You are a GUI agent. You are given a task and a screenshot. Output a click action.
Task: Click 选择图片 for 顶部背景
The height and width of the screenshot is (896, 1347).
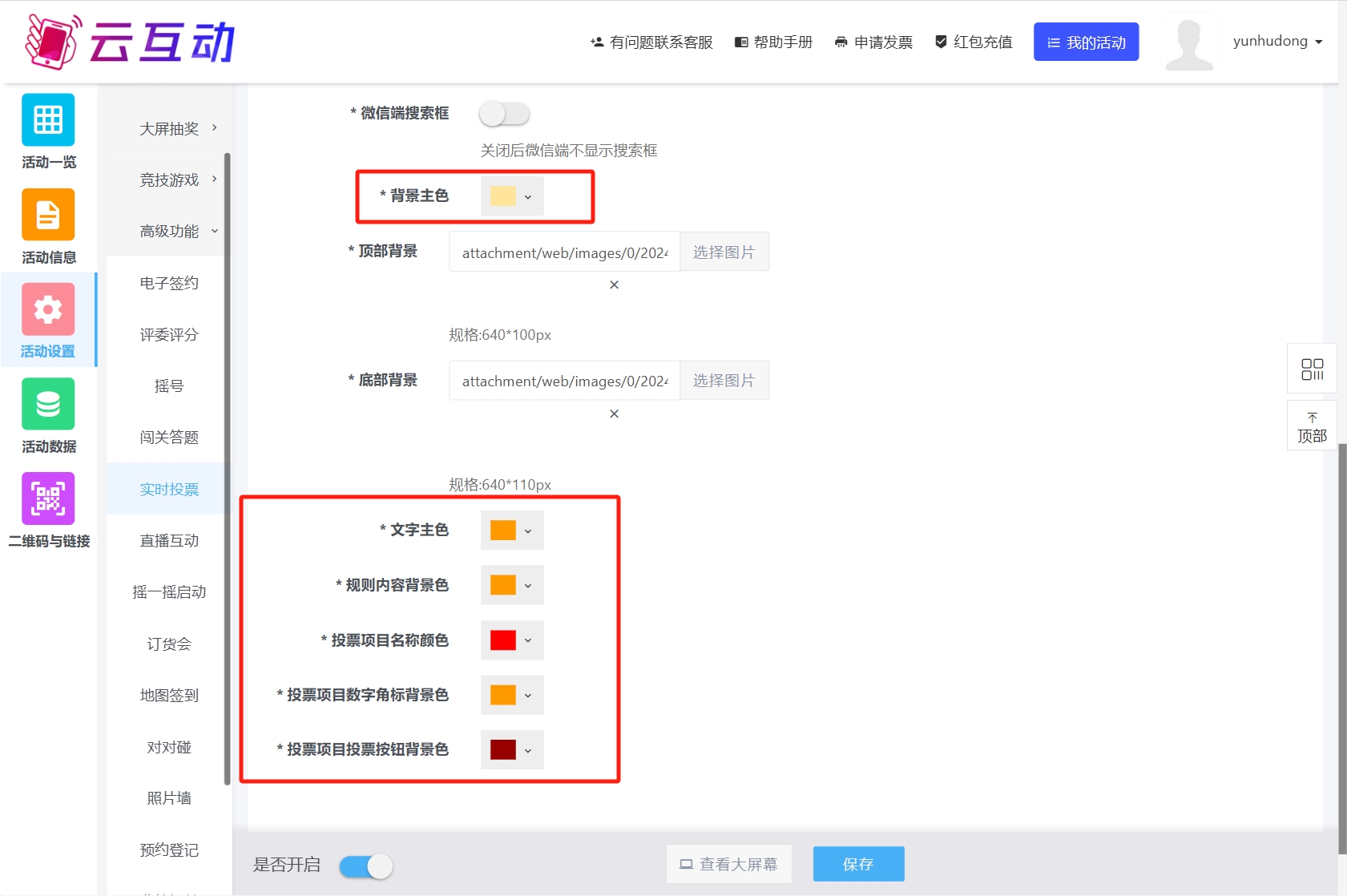724,252
